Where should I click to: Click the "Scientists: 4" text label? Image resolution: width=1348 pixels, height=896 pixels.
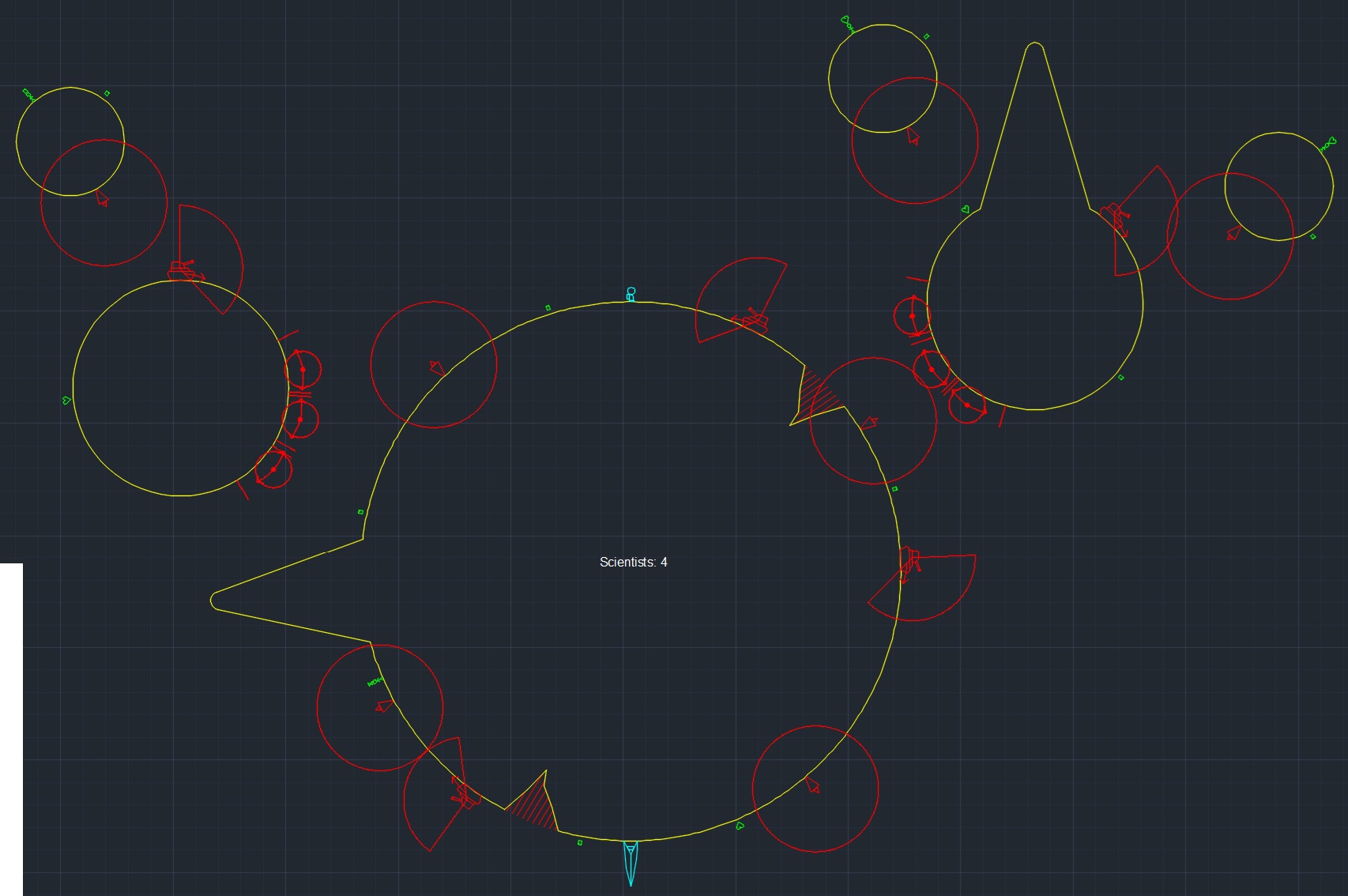[x=633, y=562]
